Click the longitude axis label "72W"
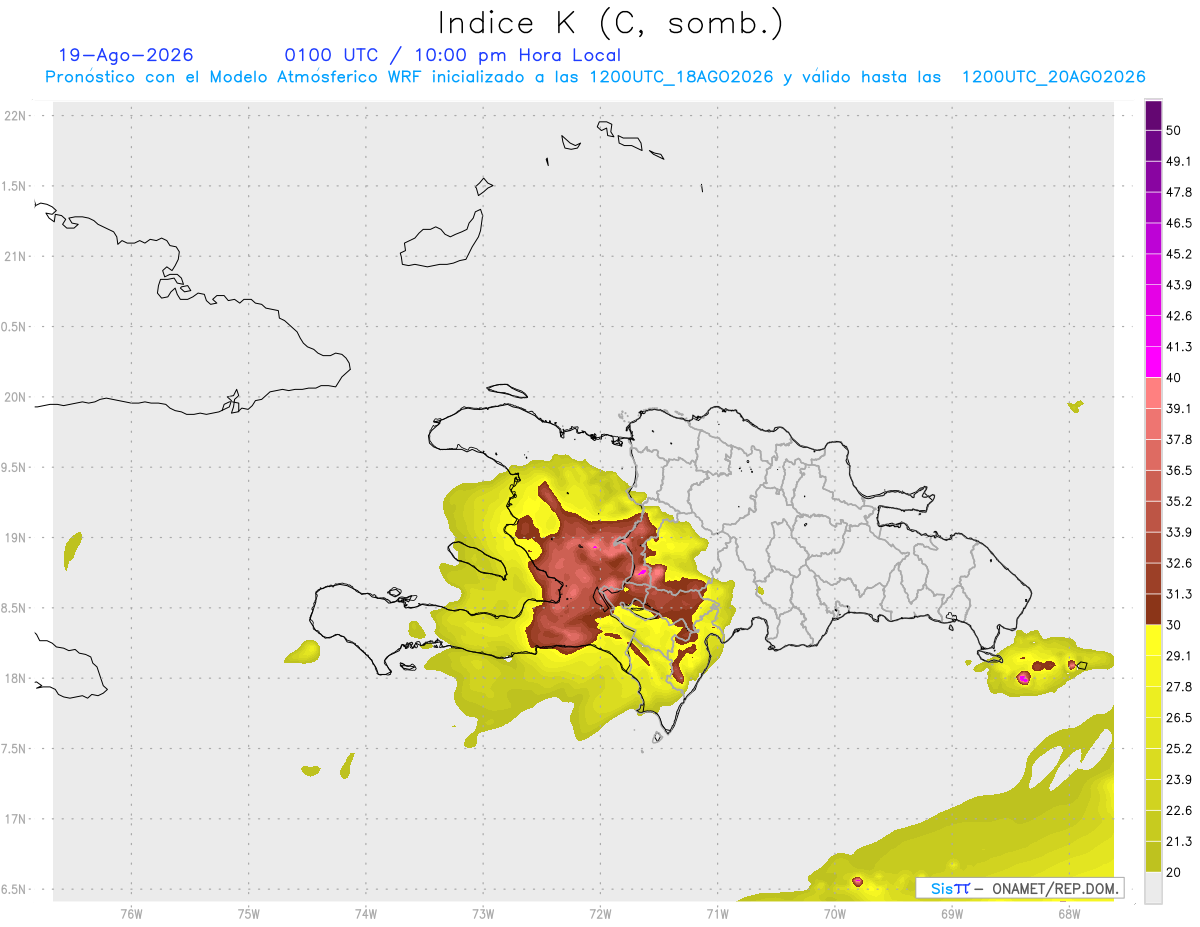Image resolution: width=1200 pixels, height=927 pixels. [x=600, y=913]
